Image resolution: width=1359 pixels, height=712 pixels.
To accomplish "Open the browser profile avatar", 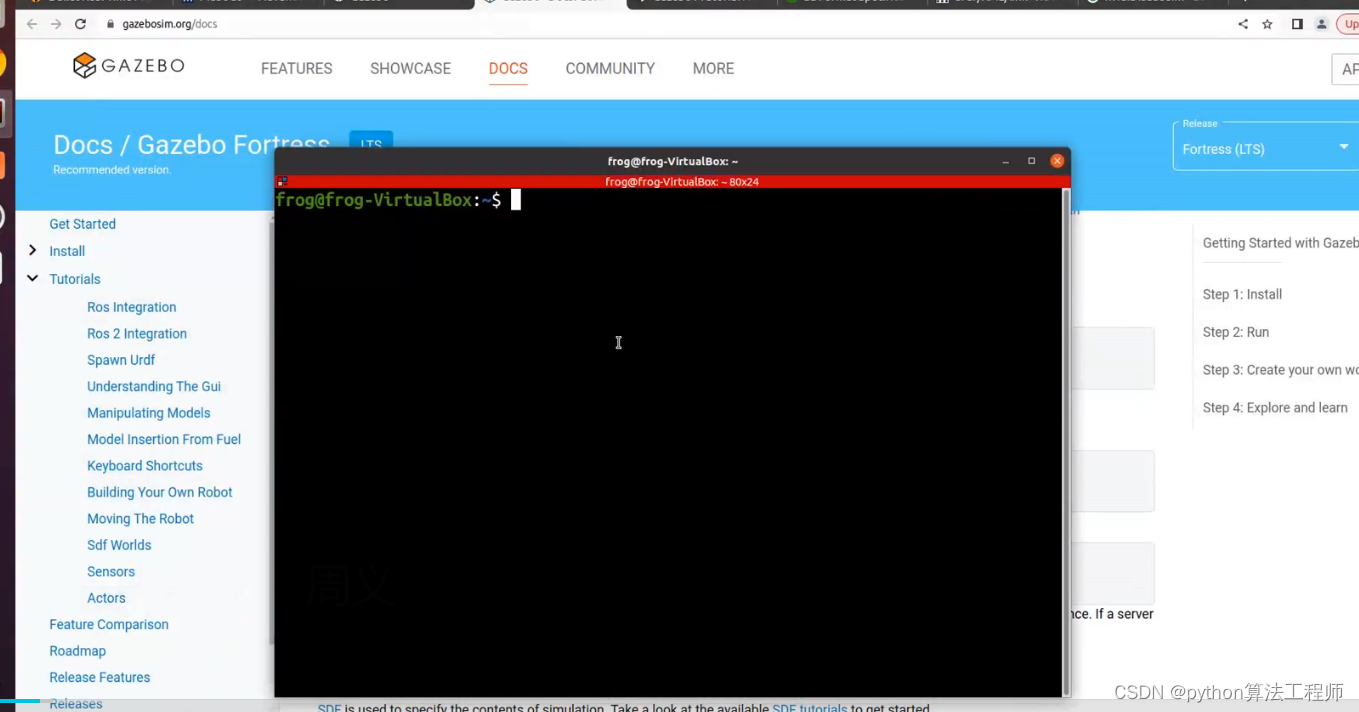I will [x=1321, y=24].
